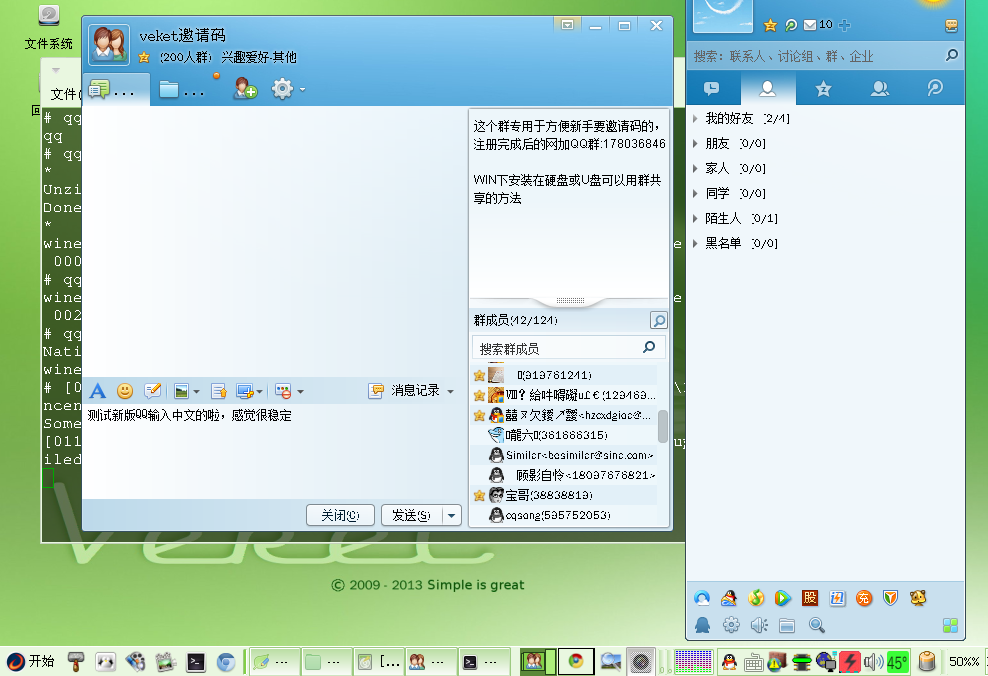Click the screen capture icon
This screenshot has width=988, height=676.
coord(244,391)
